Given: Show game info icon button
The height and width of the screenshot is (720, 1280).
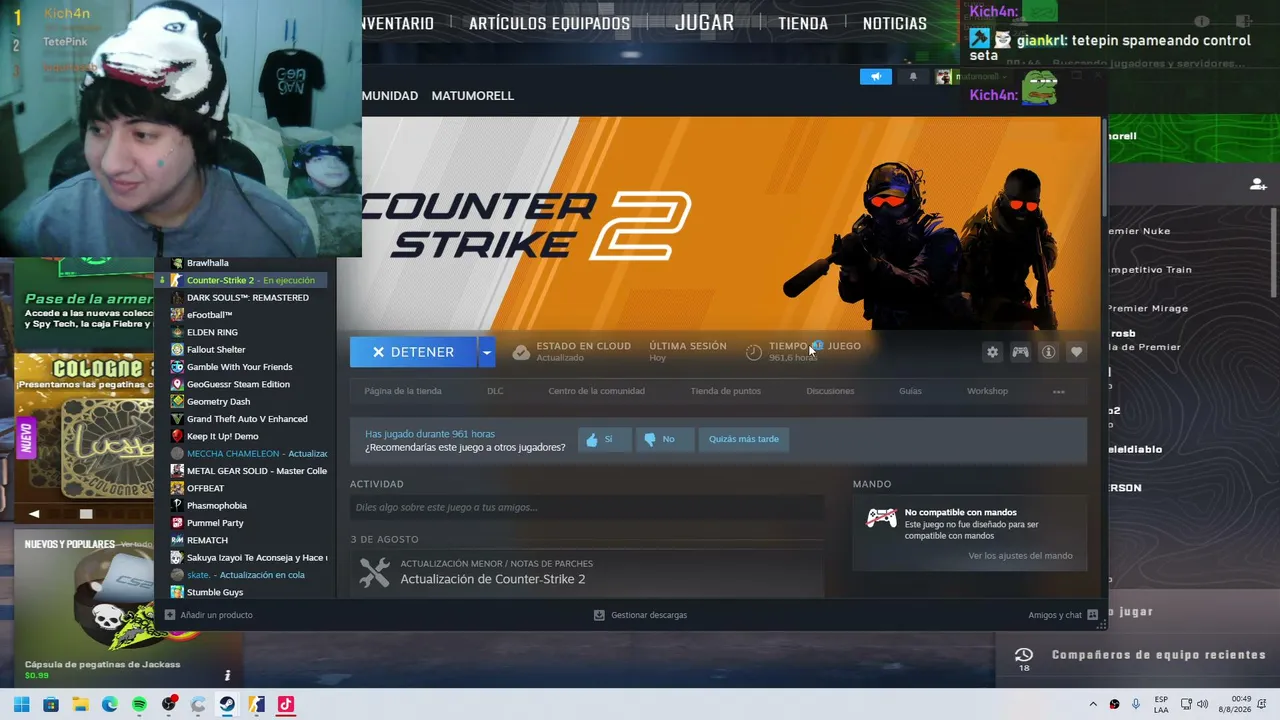Looking at the screenshot, I should tap(1048, 352).
